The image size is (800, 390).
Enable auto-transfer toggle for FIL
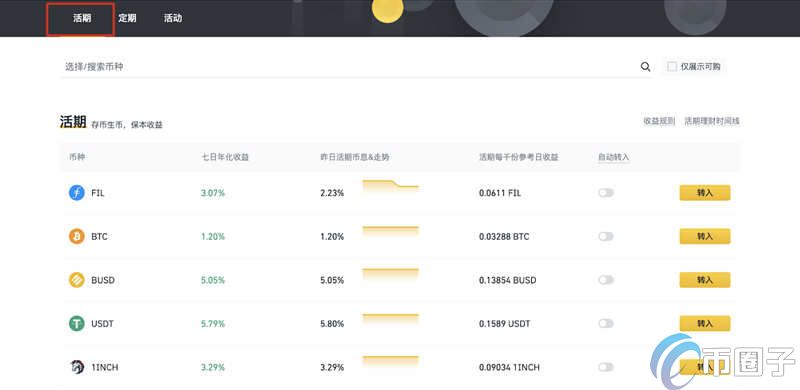tap(606, 193)
